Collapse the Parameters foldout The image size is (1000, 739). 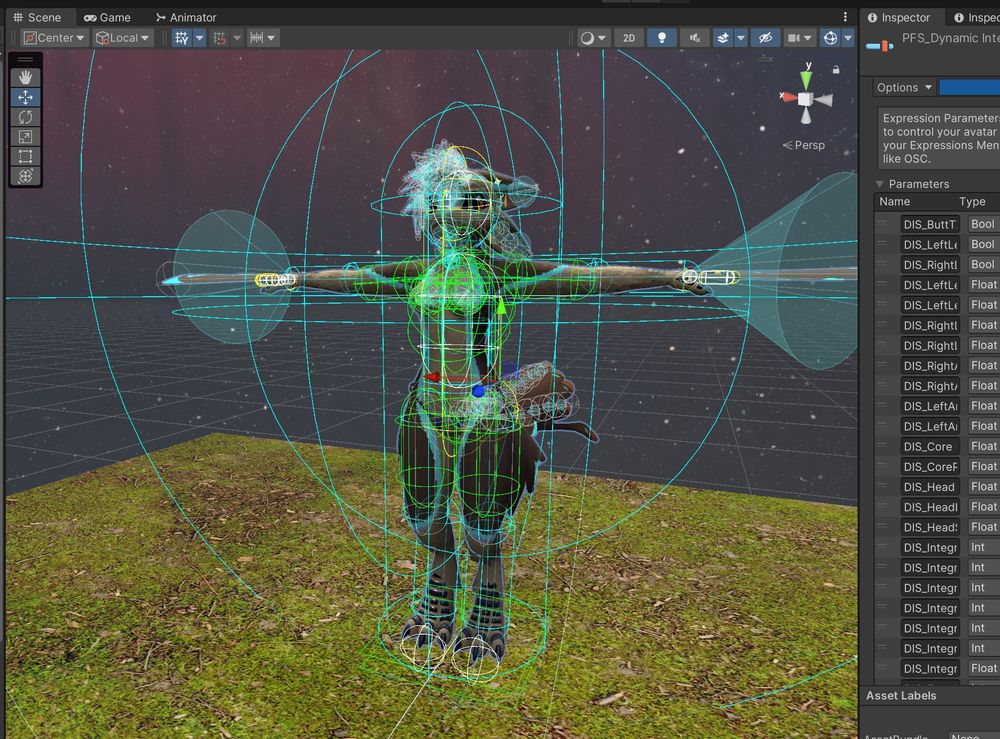[x=879, y=184]
